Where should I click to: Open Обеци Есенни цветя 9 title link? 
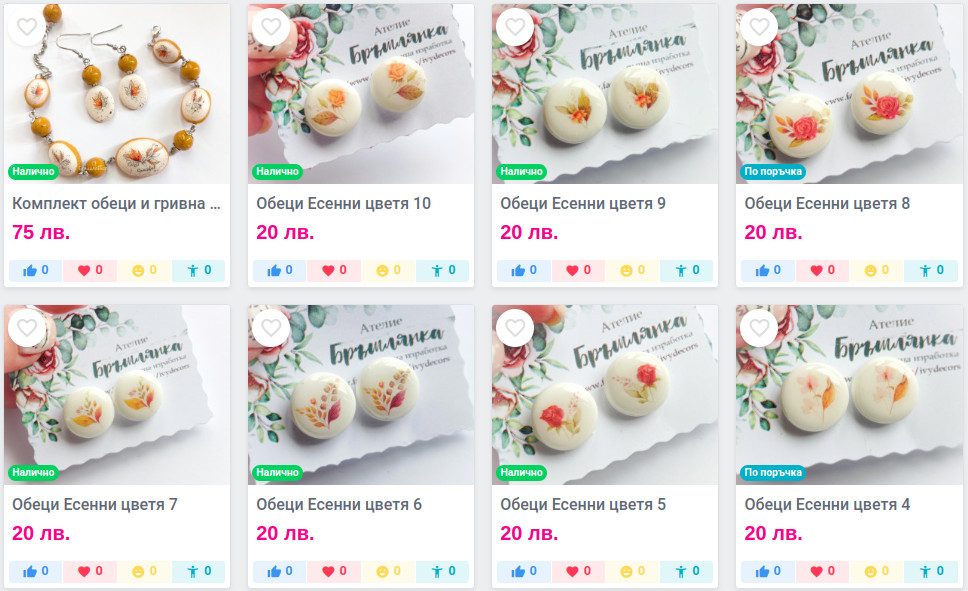coord(583,203)
